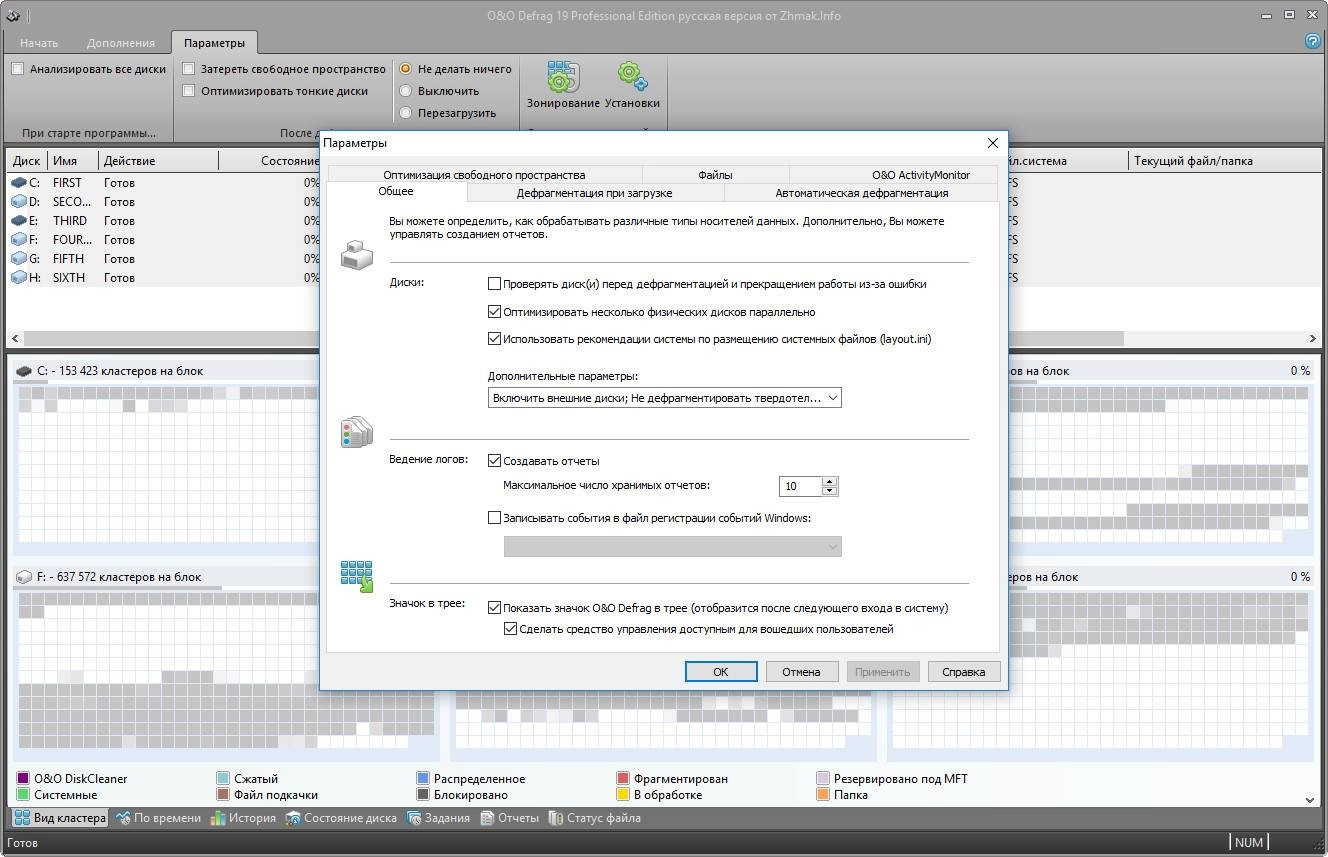Open the Автоматическая дефрагментация tab

862,193
